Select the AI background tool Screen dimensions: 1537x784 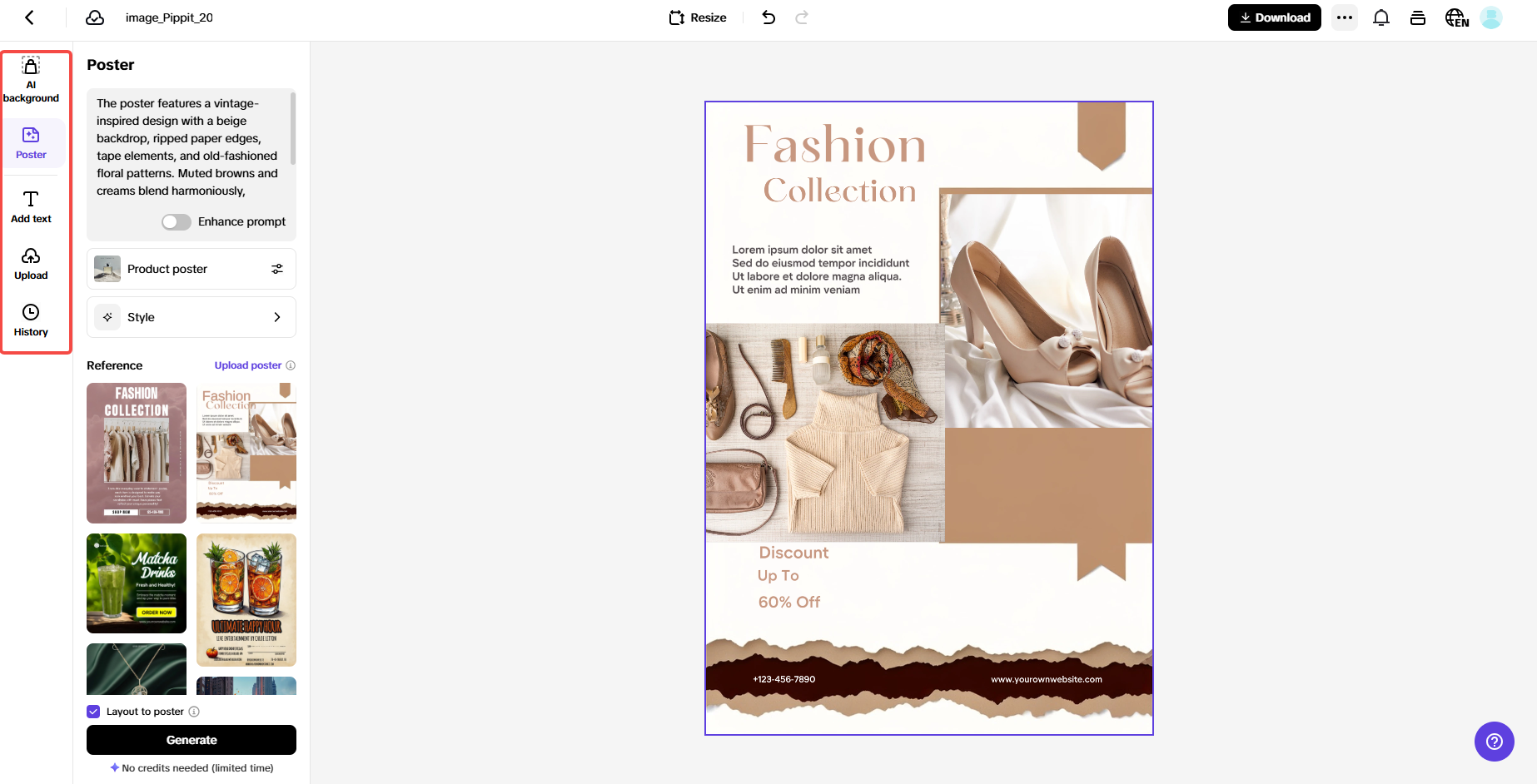coord(31,80)
